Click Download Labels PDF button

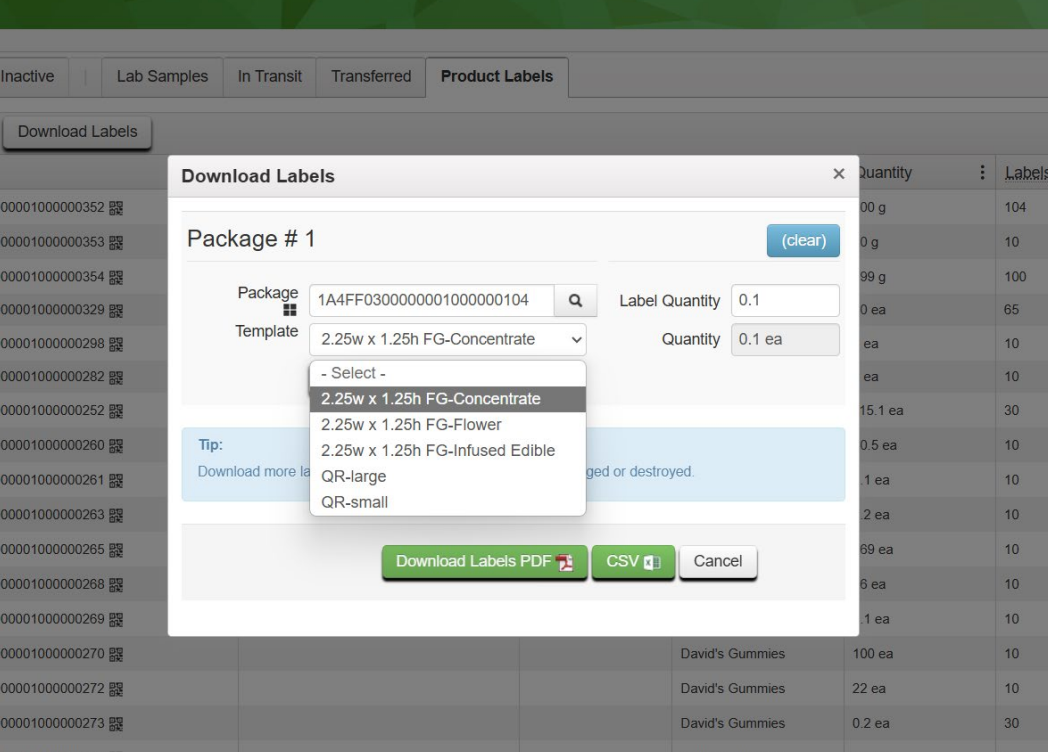(x=485, y=562)
